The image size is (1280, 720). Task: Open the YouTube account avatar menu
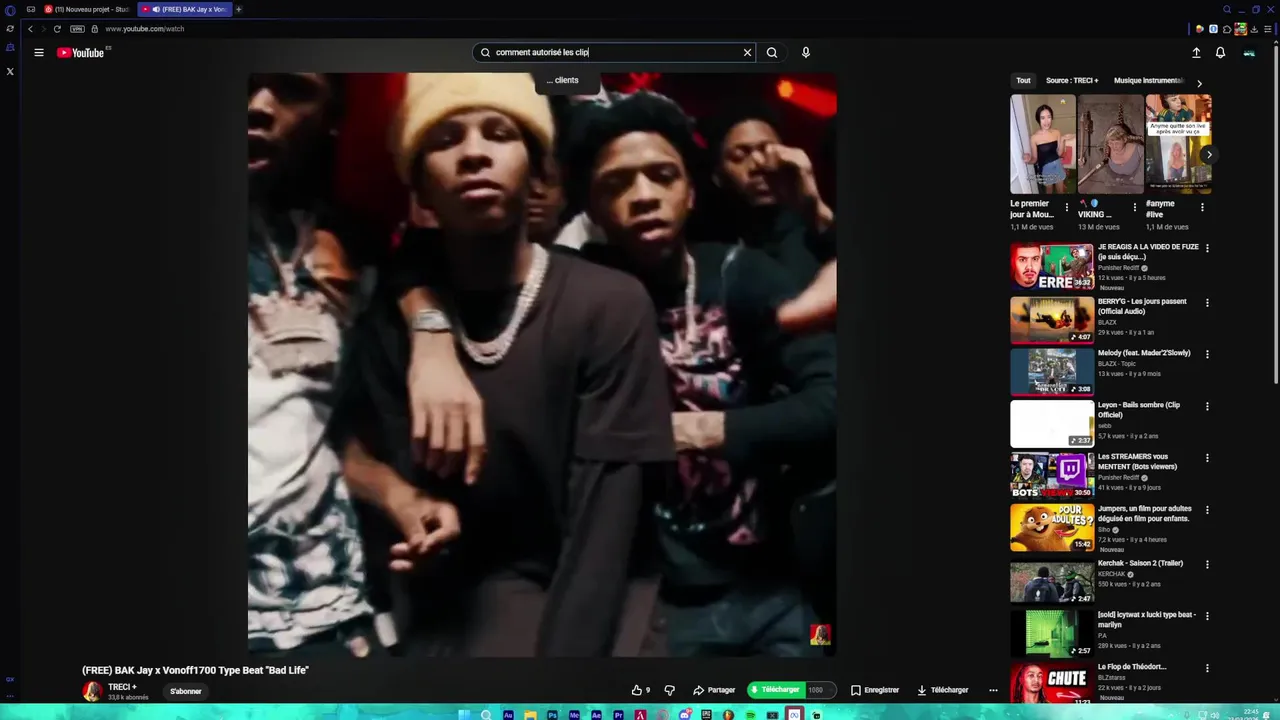coord(1249,53)
